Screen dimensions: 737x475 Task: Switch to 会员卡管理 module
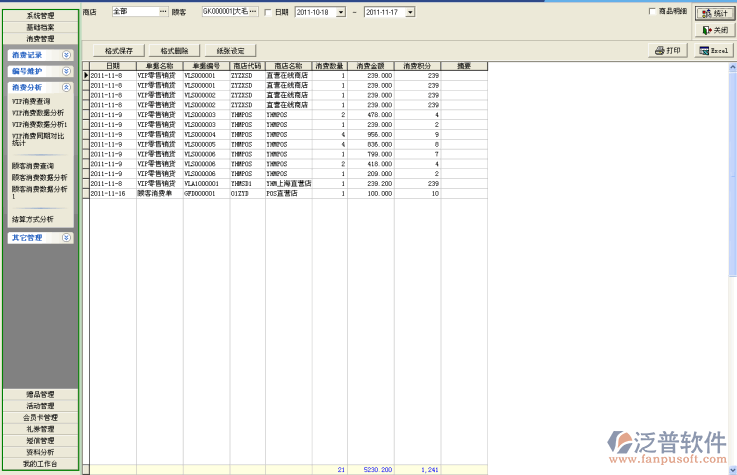tap(41, 417)
